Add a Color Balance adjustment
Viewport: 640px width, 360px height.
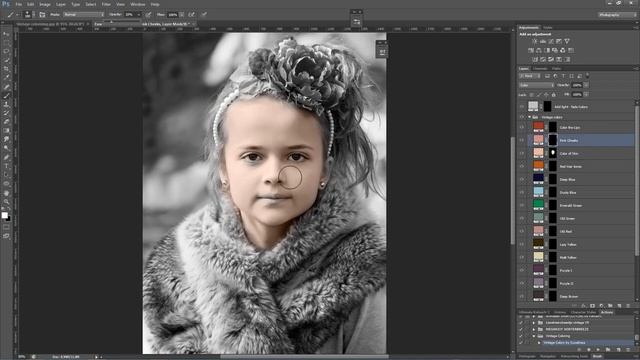(x=539, y=50)
